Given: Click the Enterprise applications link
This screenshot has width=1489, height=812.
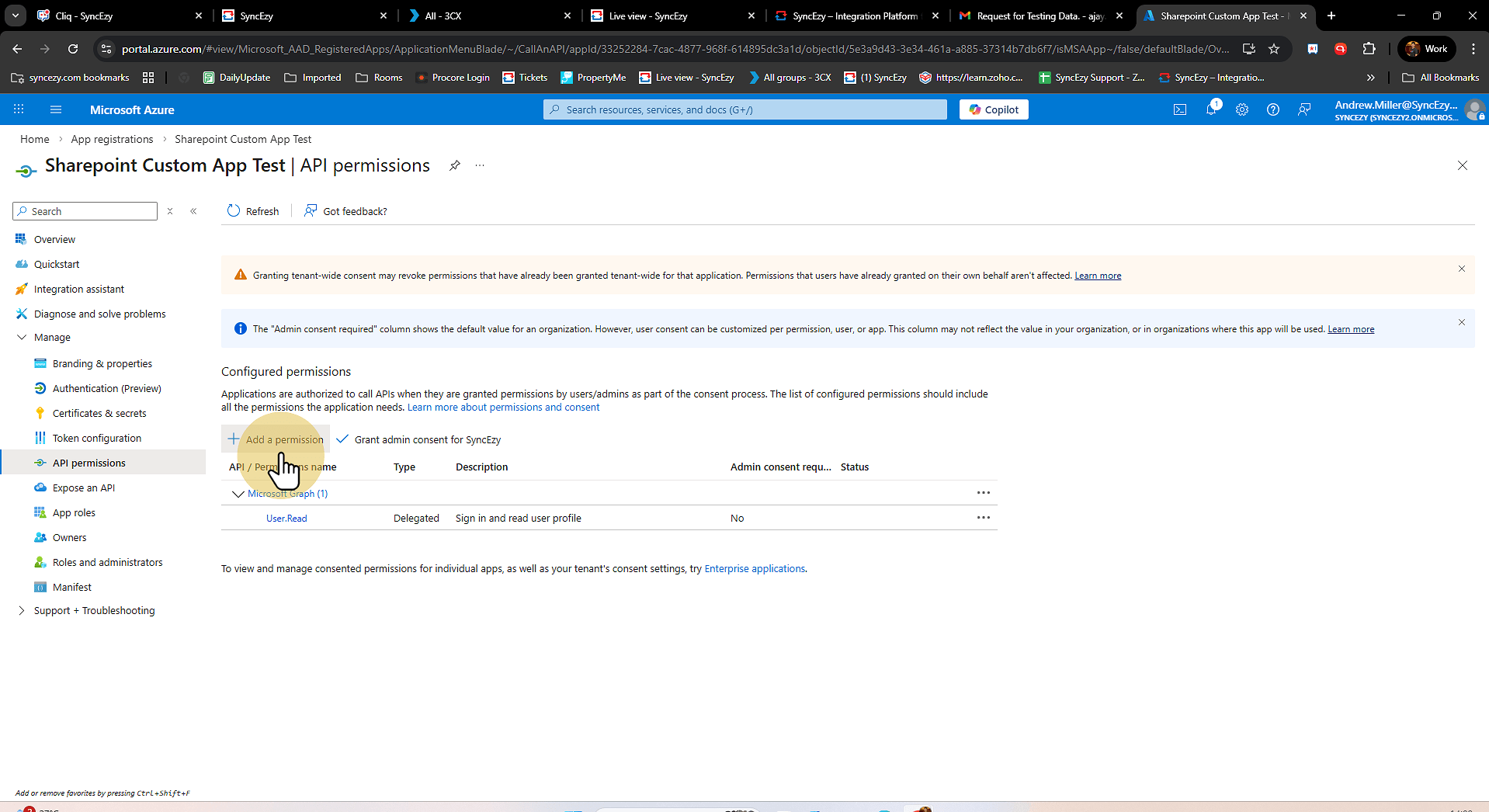Looking at the screenshot, I should pos(755,569).
